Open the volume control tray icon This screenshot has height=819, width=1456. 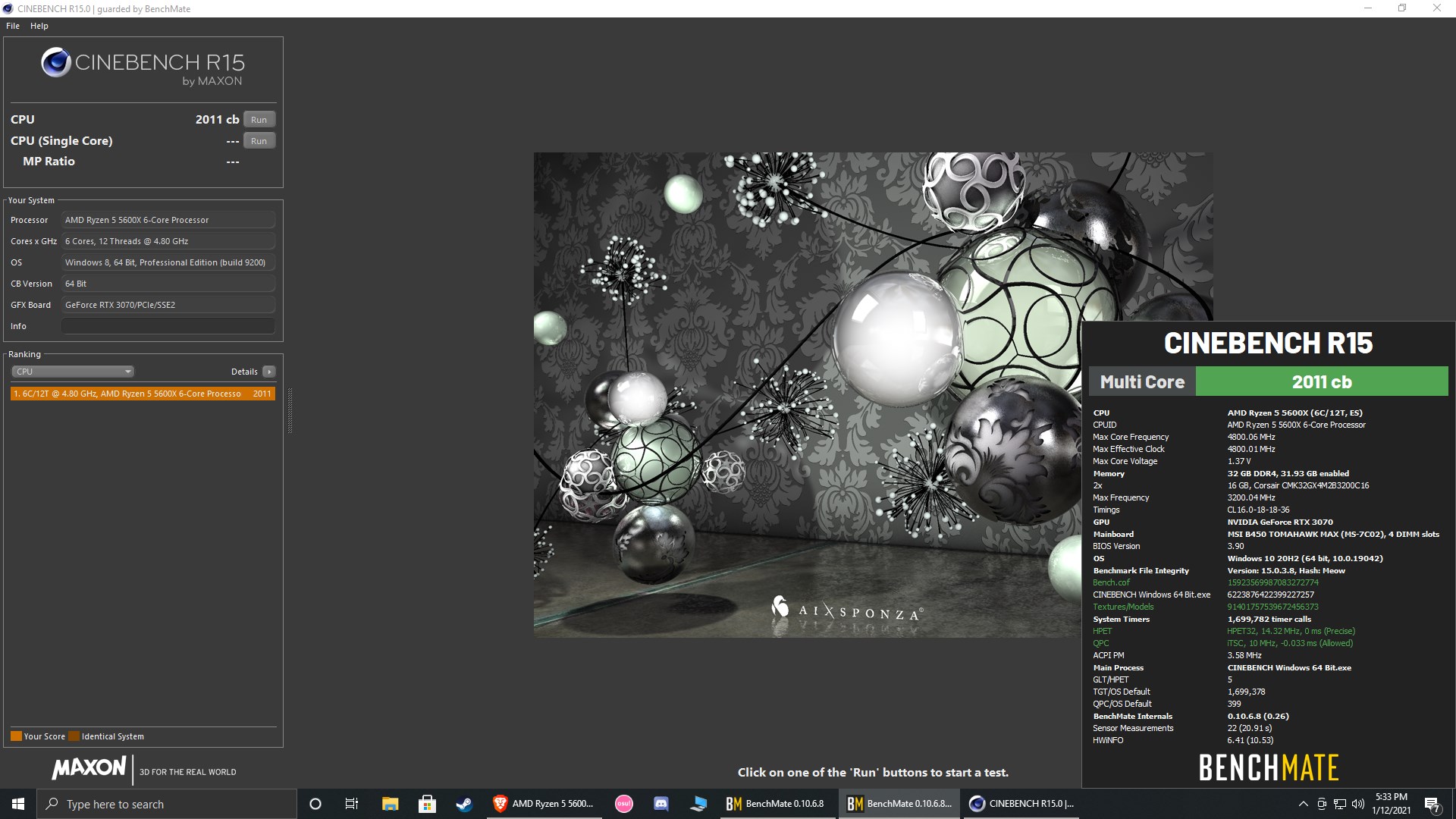pos(1358,804)
